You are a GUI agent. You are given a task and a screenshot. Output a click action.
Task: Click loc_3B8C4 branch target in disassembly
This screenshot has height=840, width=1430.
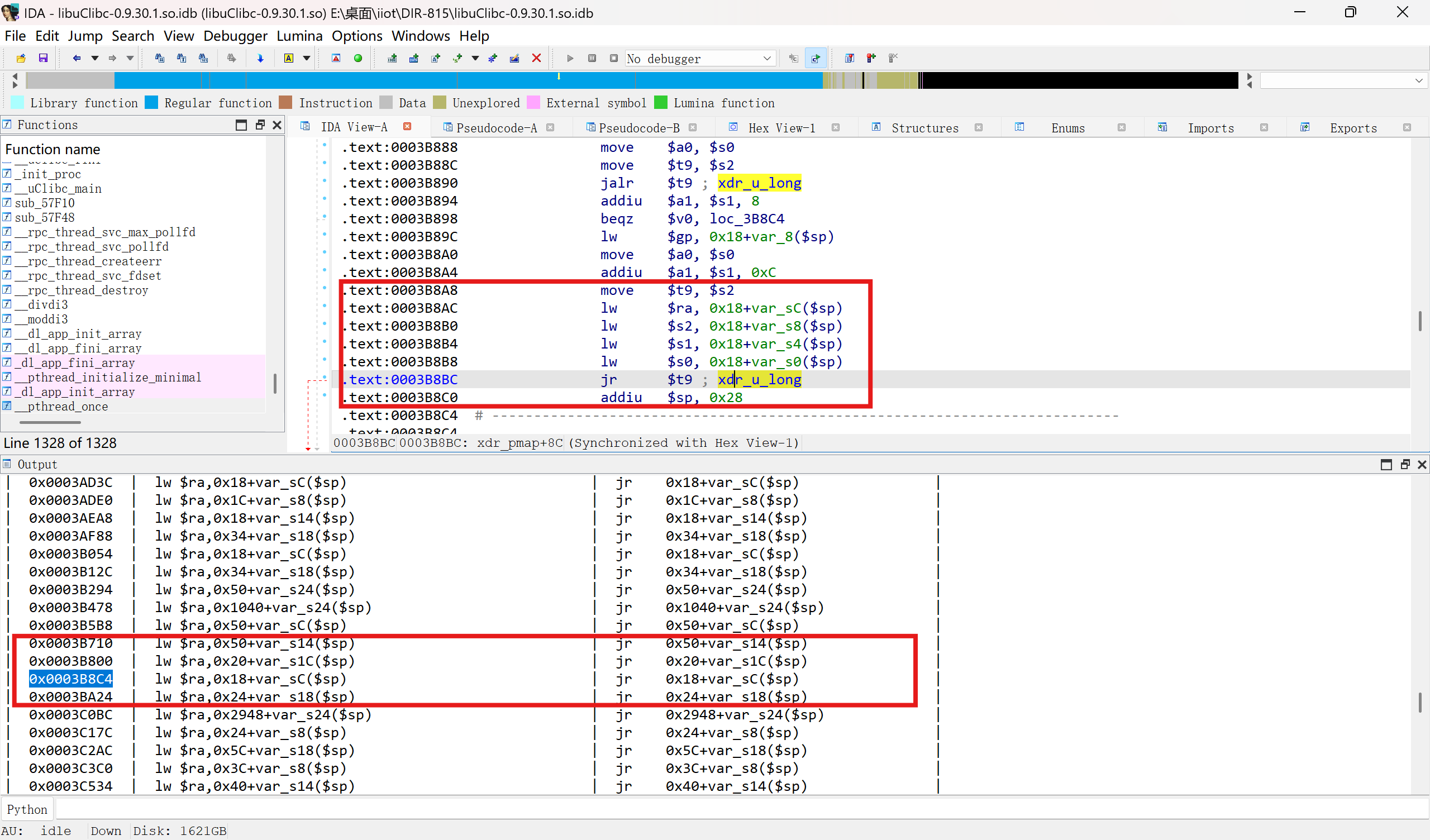coord(747,219)
